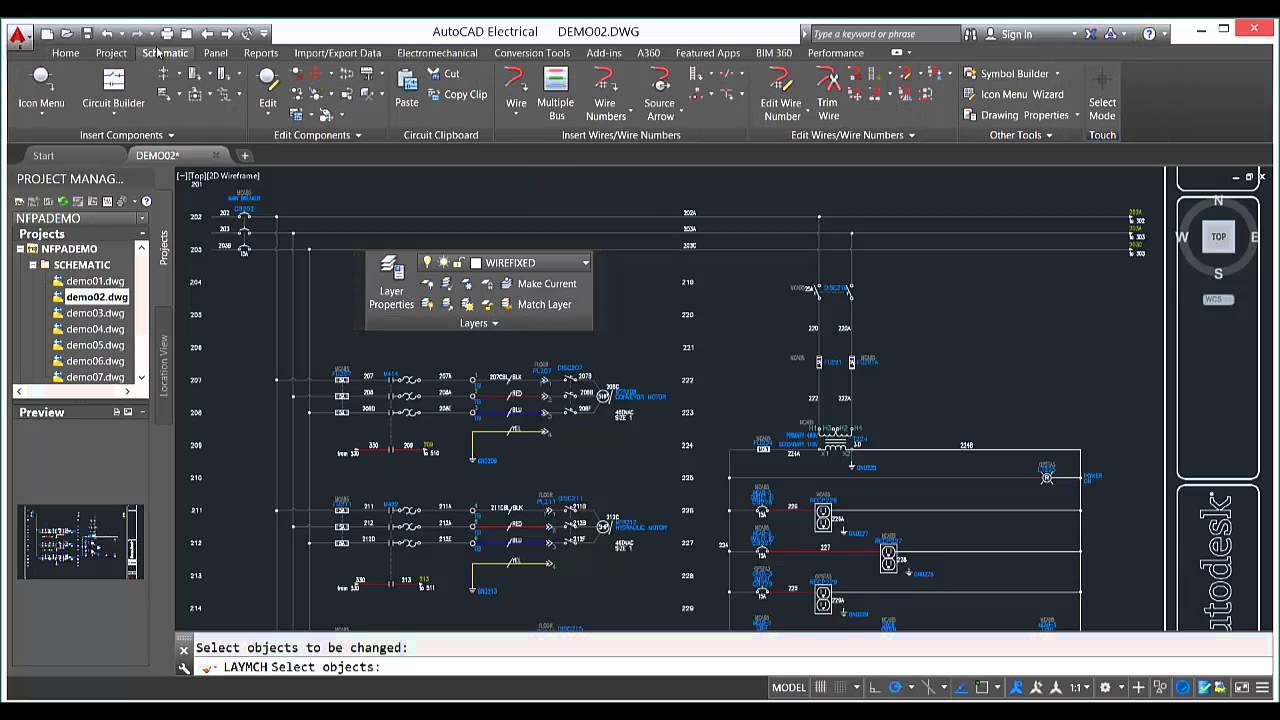Click the Cut circuit button
This screenshot has height=720, width=1280.
coord(443,73)
